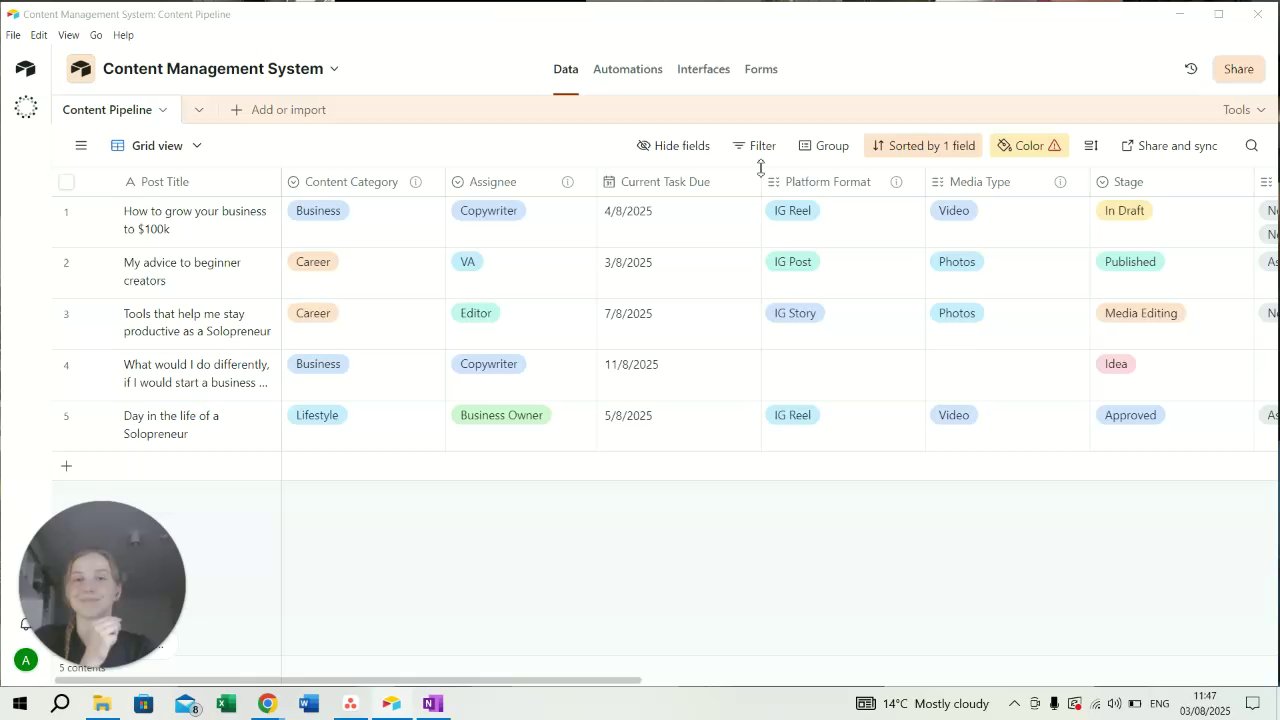Click the Windows Start button
Image resolution: width=1280 pixels, height=720 pixels.
[x=19, y=704]
